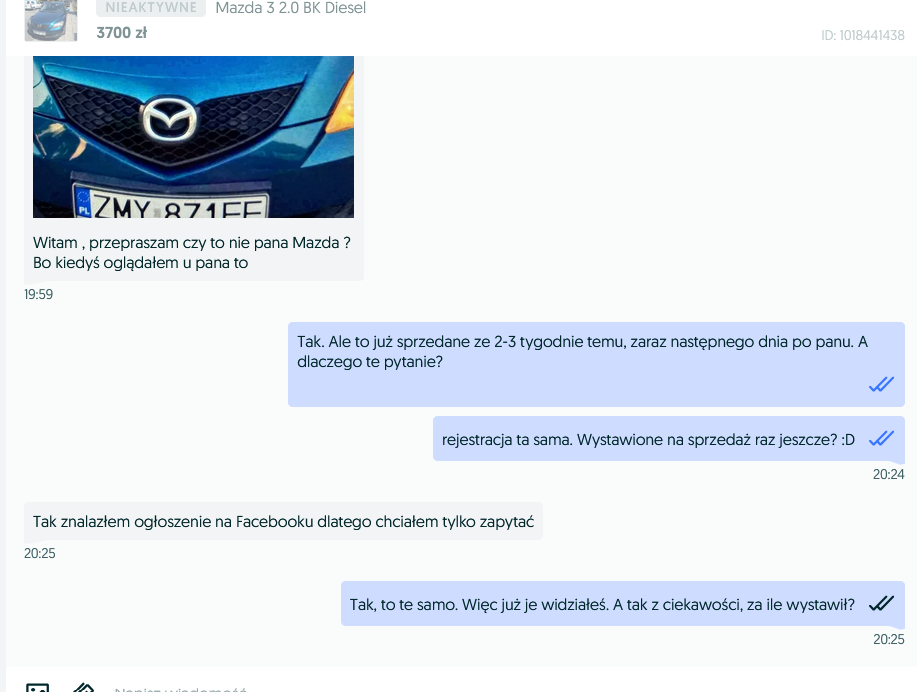The image size is (917, 692).
Task: Click the dark double checkmark on the last sent message
Action: [x=880, y=603]
